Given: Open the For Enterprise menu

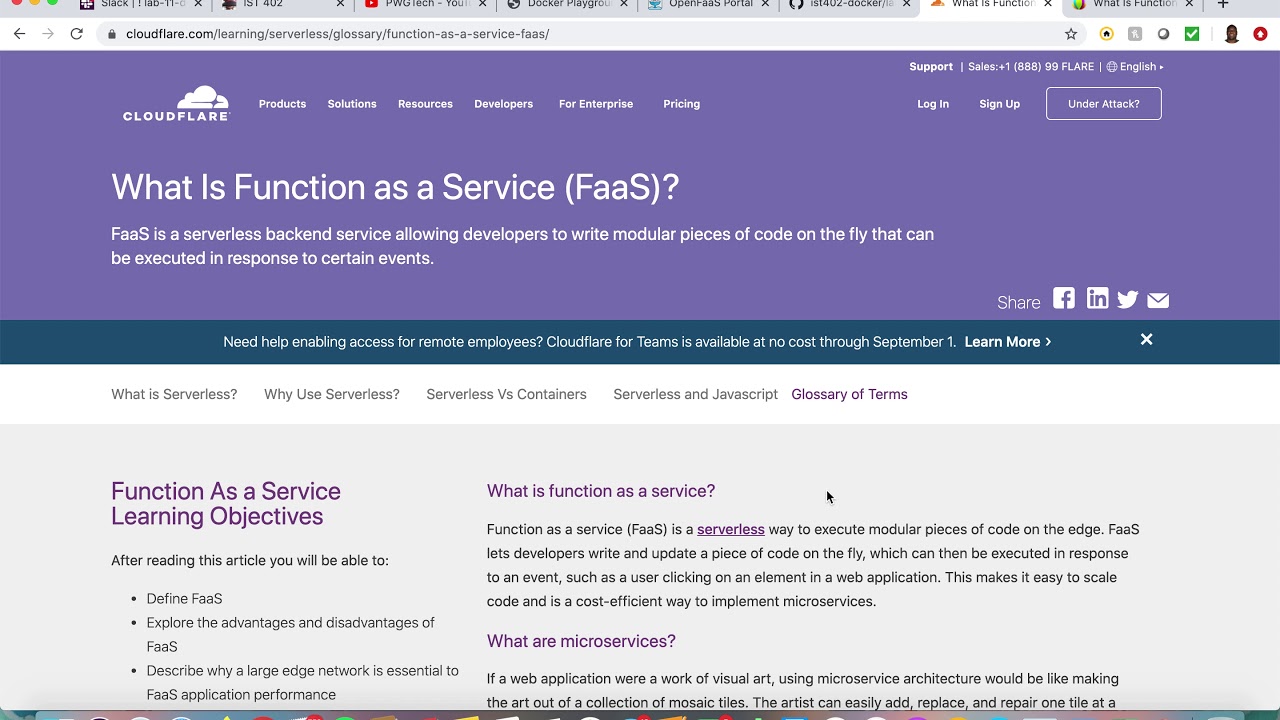Looking at the screenshot, I should 596,104.
